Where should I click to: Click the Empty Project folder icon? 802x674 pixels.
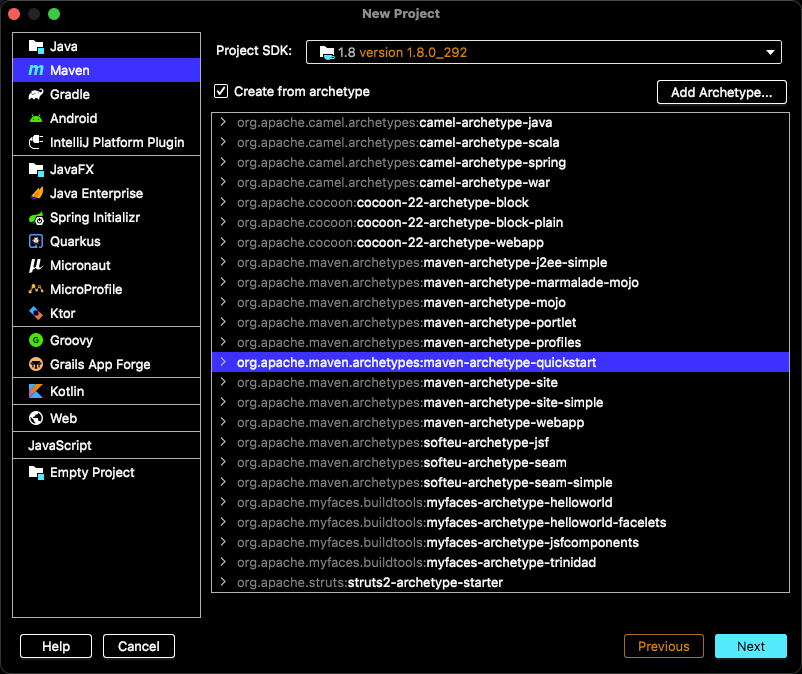pyautogui.click(x=36, y=473)
